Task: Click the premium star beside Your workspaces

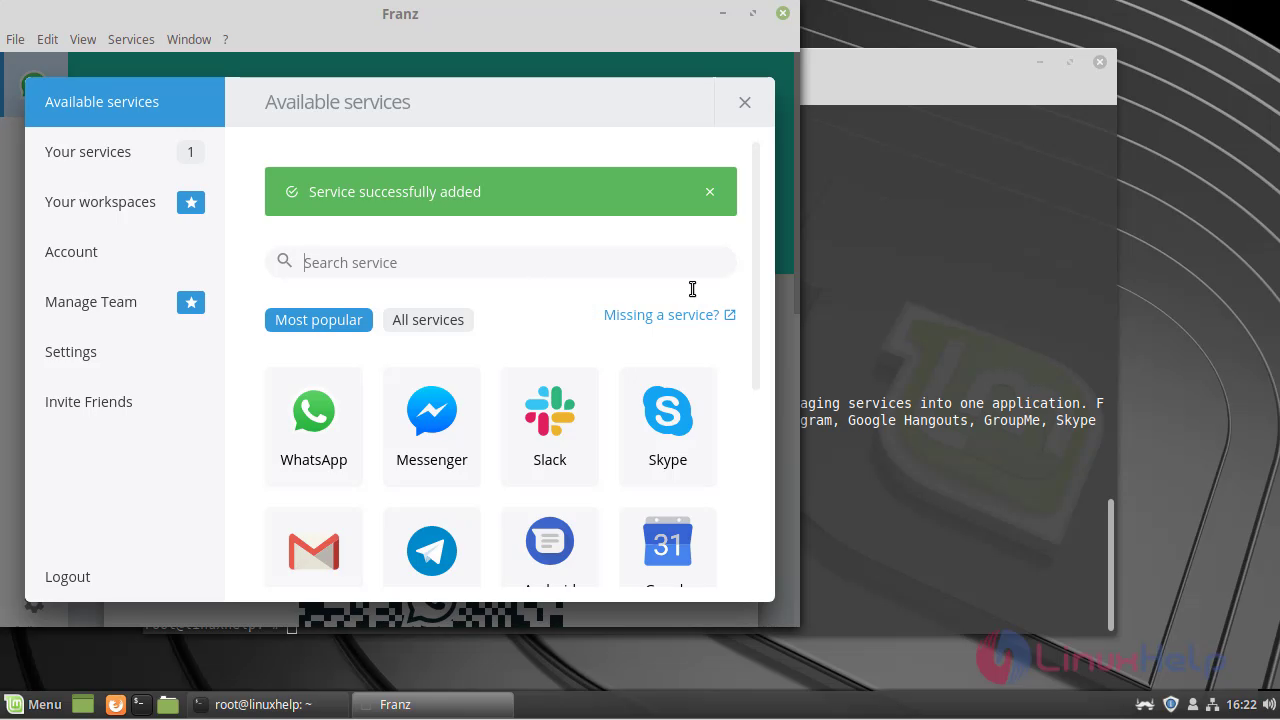Action: point(191,202)
